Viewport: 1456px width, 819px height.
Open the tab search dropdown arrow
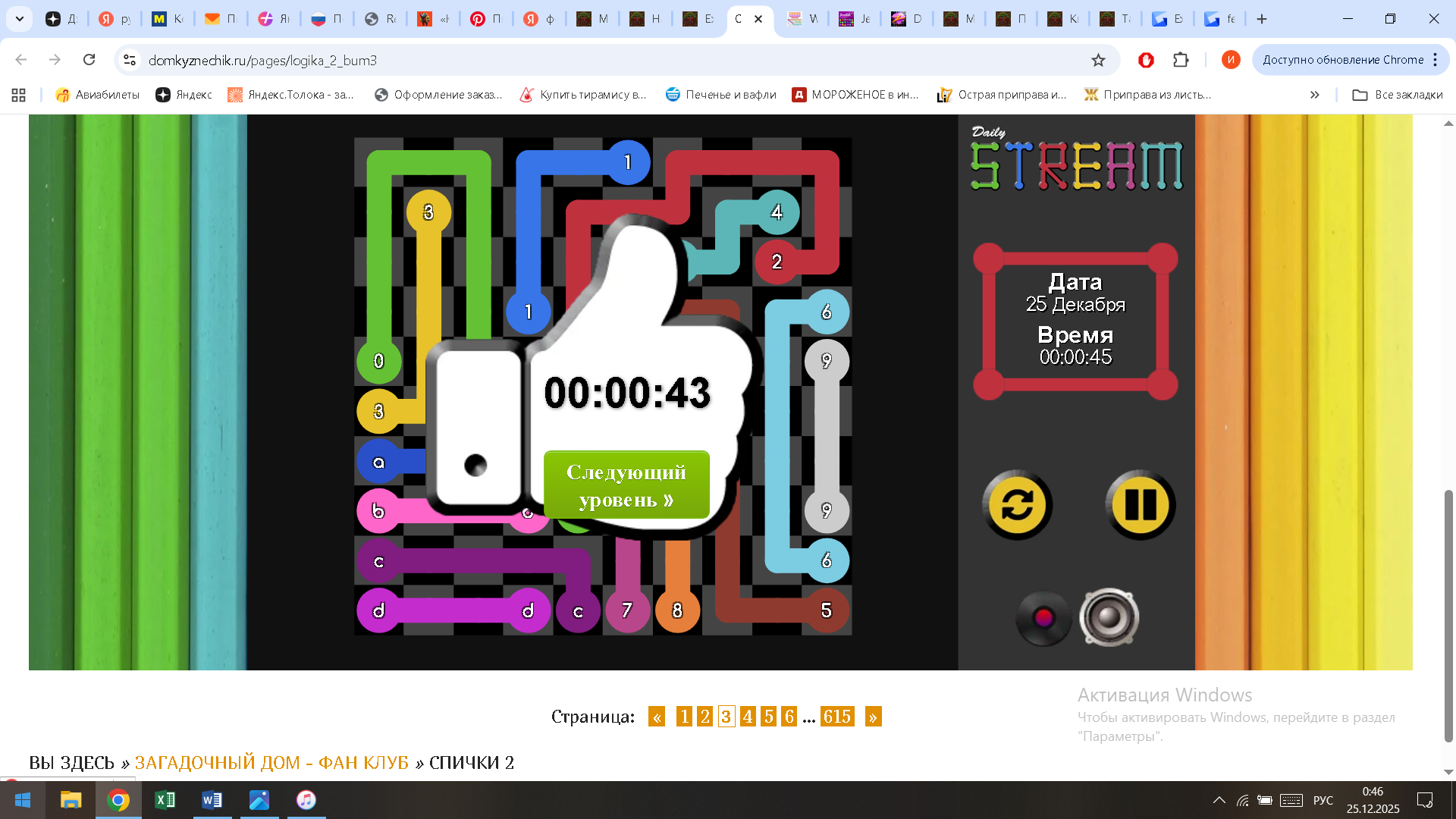[x=19, y=19]
